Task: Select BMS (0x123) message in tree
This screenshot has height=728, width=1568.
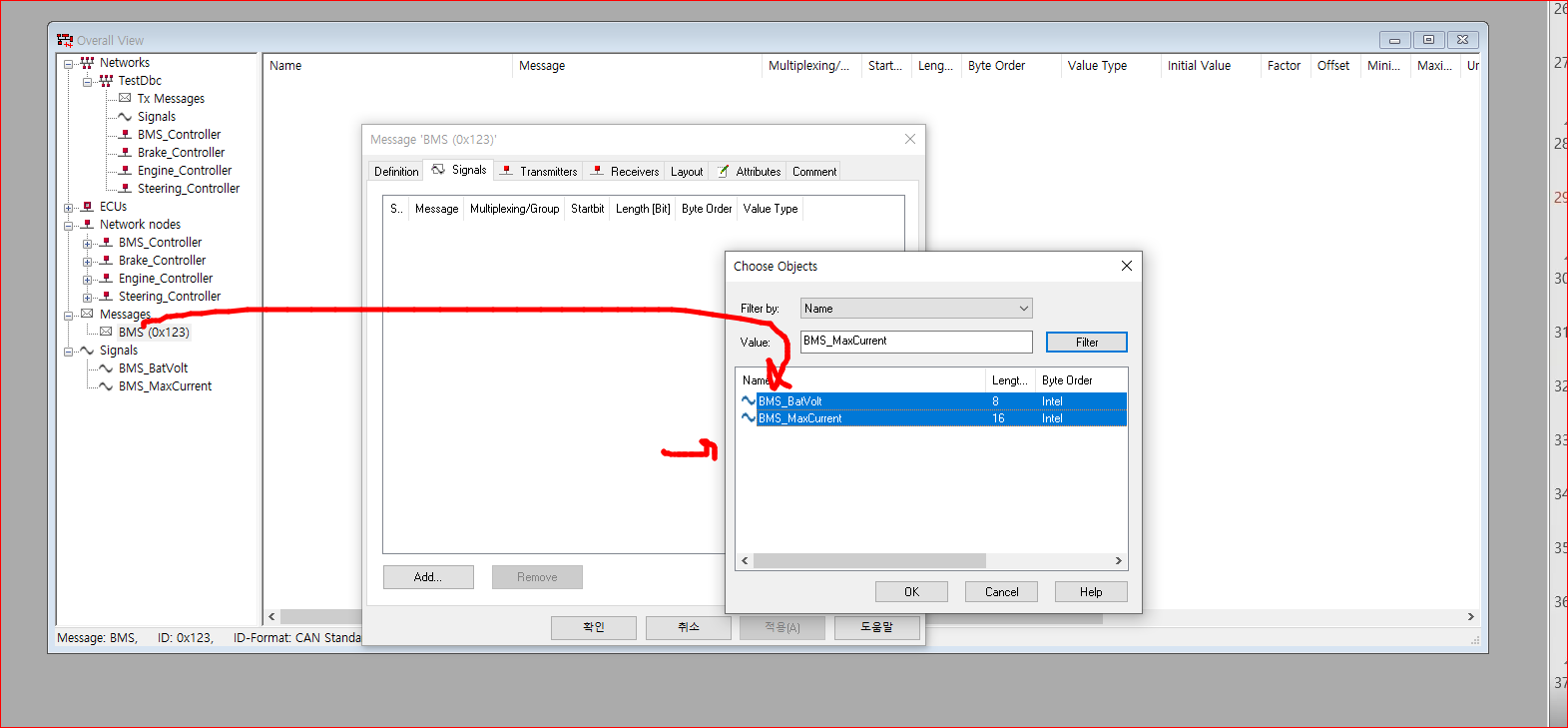Action: point(154,333)
